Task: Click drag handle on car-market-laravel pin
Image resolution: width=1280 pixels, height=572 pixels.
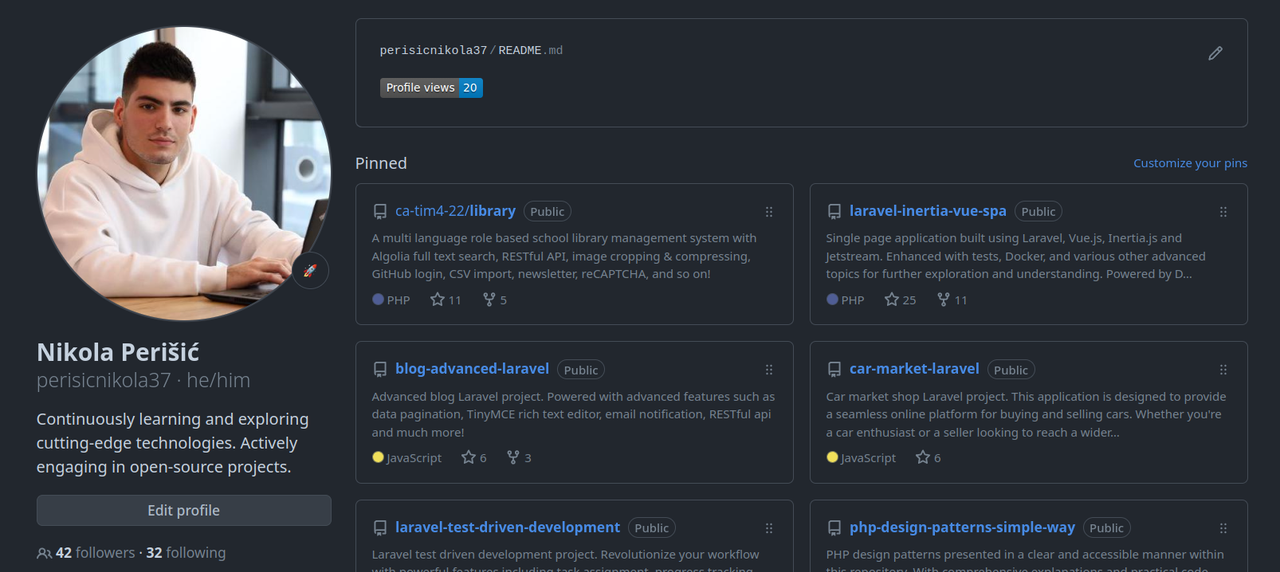Action: click(x=1223, y=370)
